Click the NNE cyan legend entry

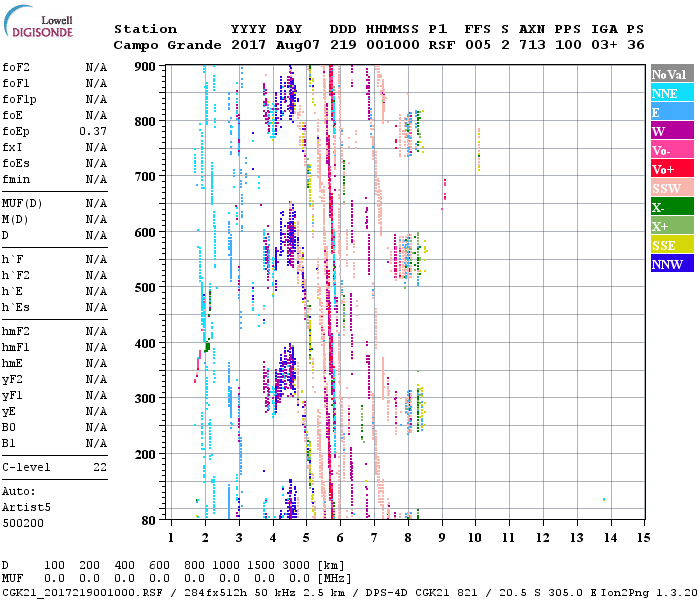671,93
